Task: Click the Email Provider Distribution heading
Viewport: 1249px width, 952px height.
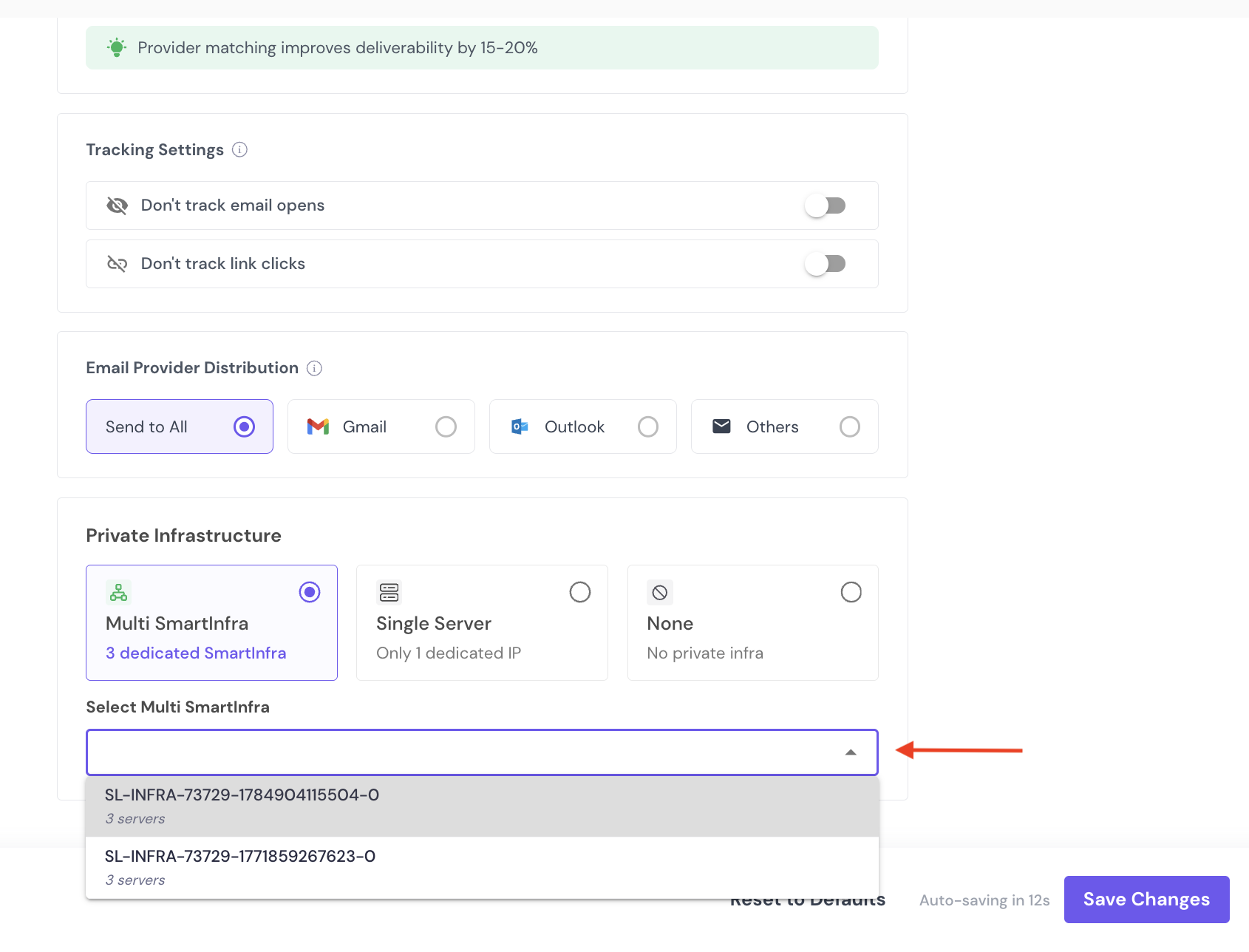Action: (x=192, y=368)
